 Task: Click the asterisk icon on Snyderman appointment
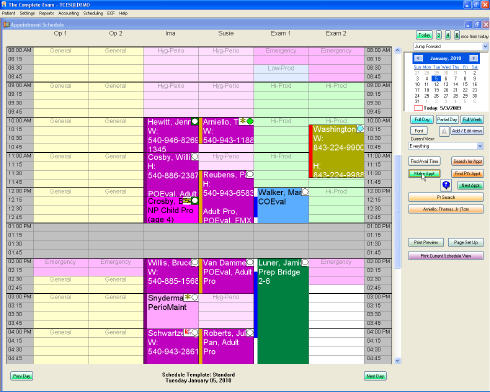(x=188, y=297)
